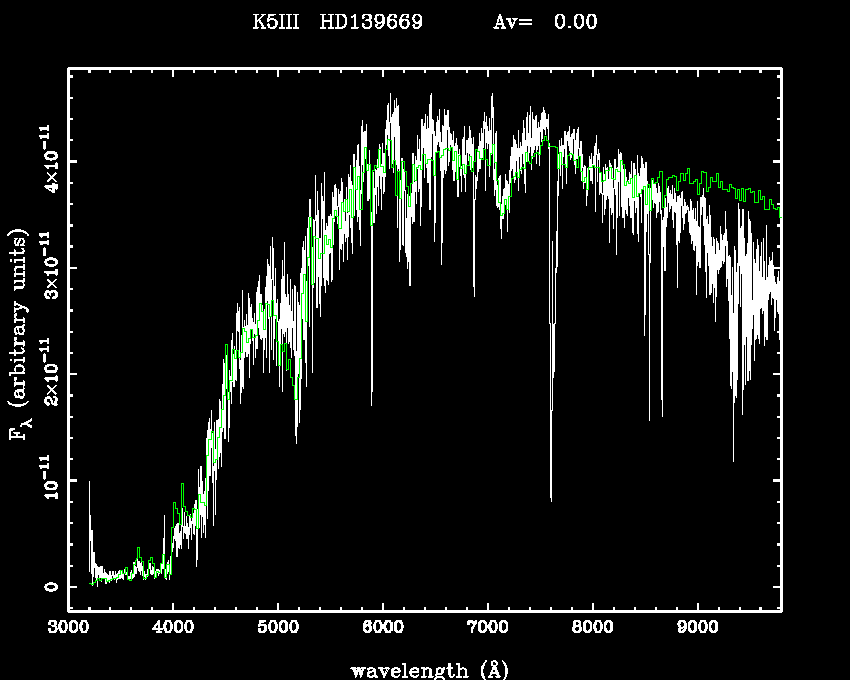Screen dimensions: 850x680
Task: Click the 0 y-axis tick label
Action: pyautogui.click(x=47, y=587)
